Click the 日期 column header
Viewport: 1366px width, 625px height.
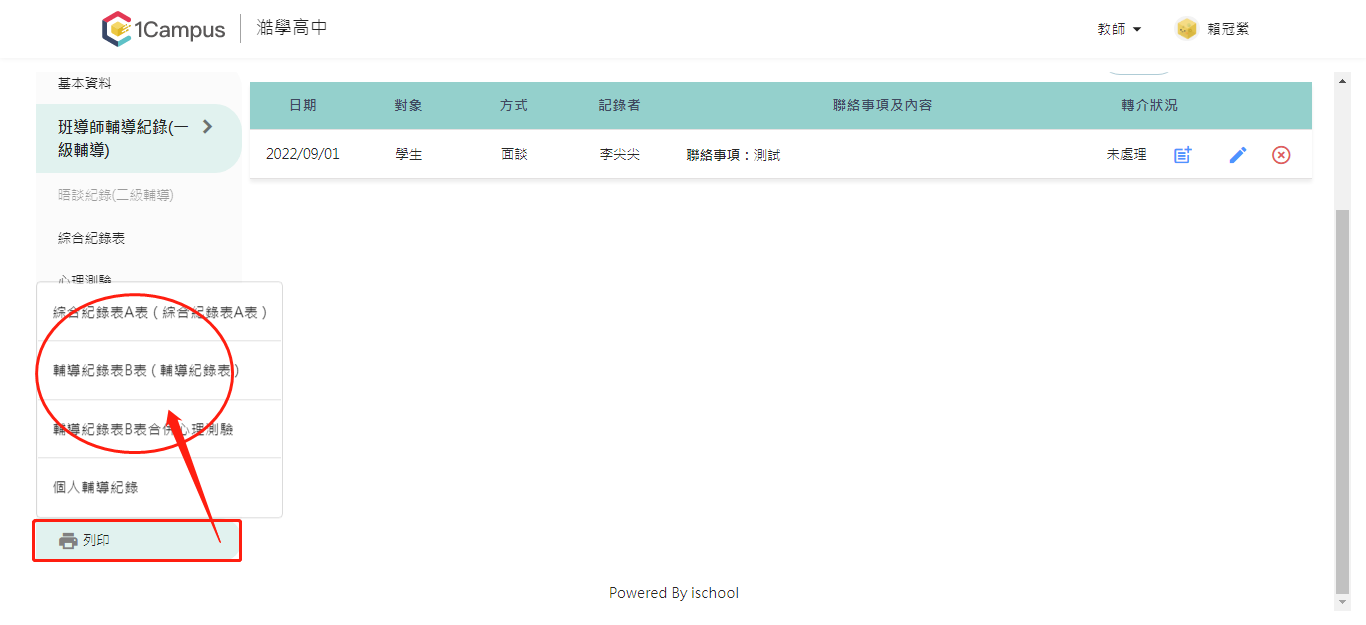pos(303,105)
